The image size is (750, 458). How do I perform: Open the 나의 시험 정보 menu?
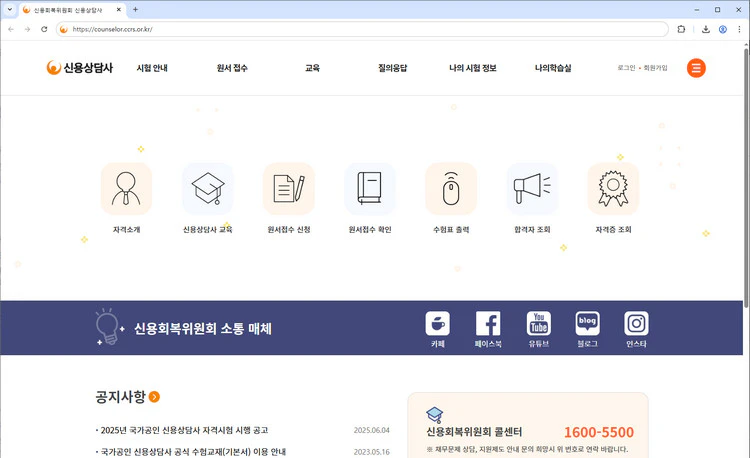[473, 68]
